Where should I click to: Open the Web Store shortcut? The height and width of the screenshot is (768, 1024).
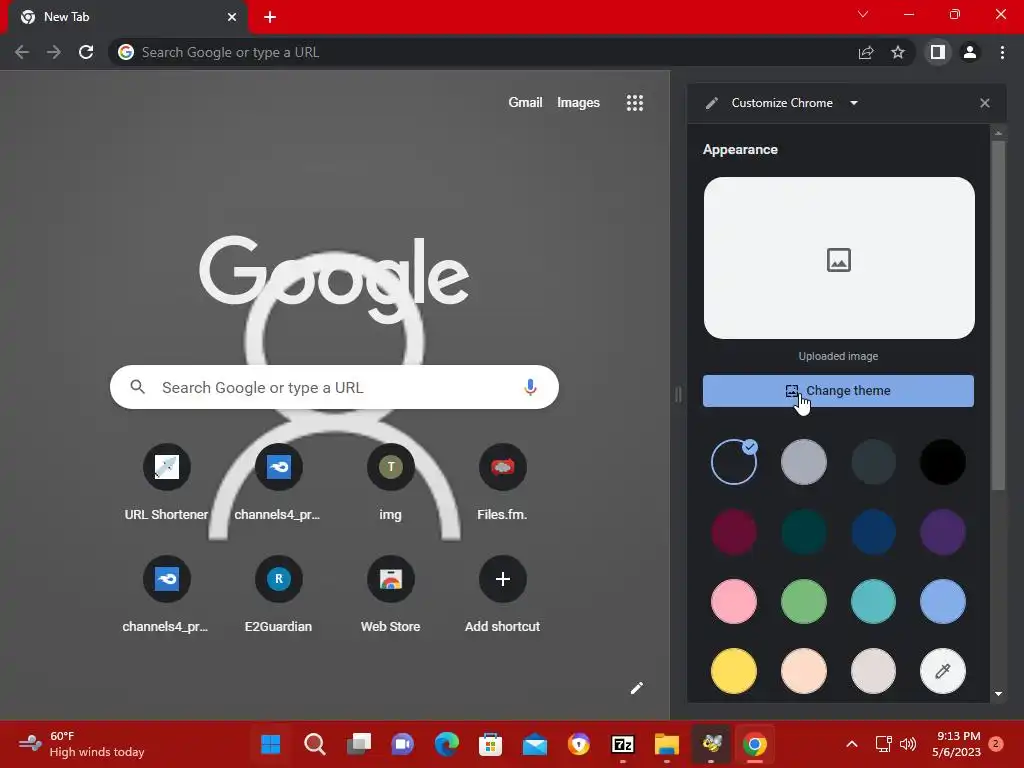point(391,594)
